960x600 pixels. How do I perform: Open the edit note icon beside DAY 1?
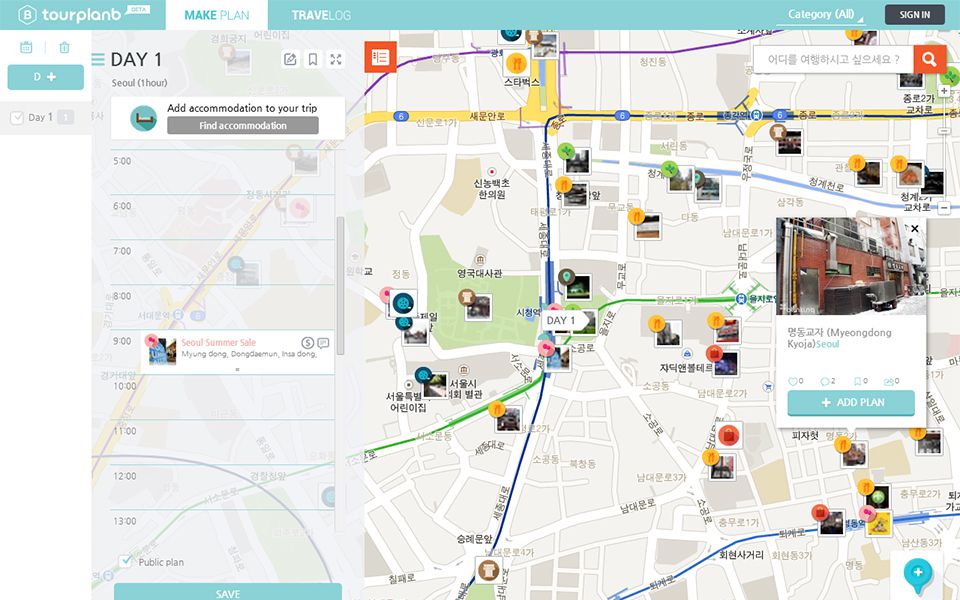pos(290,60)
